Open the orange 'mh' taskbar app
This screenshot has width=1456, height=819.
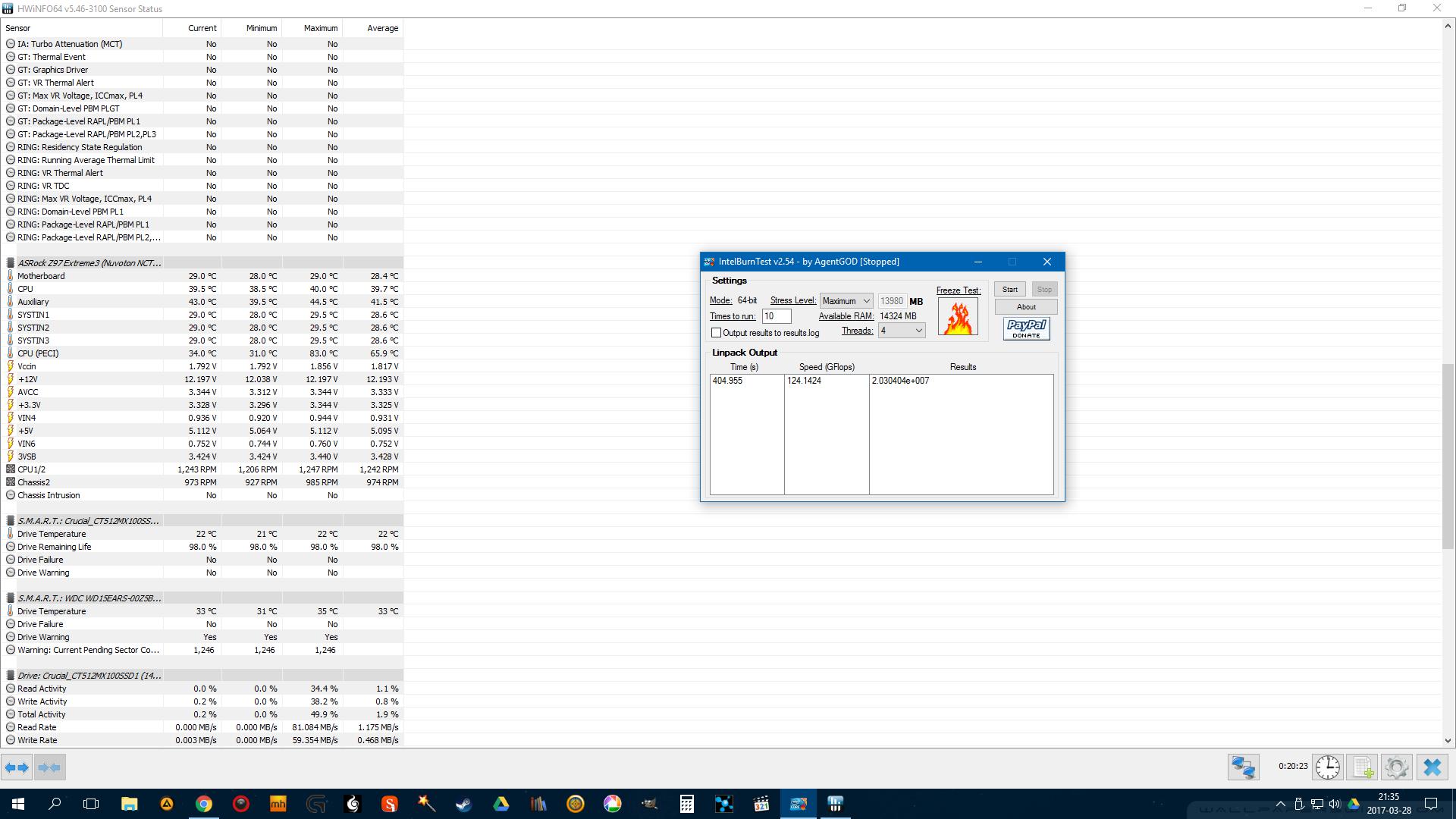tap(278, 804)
